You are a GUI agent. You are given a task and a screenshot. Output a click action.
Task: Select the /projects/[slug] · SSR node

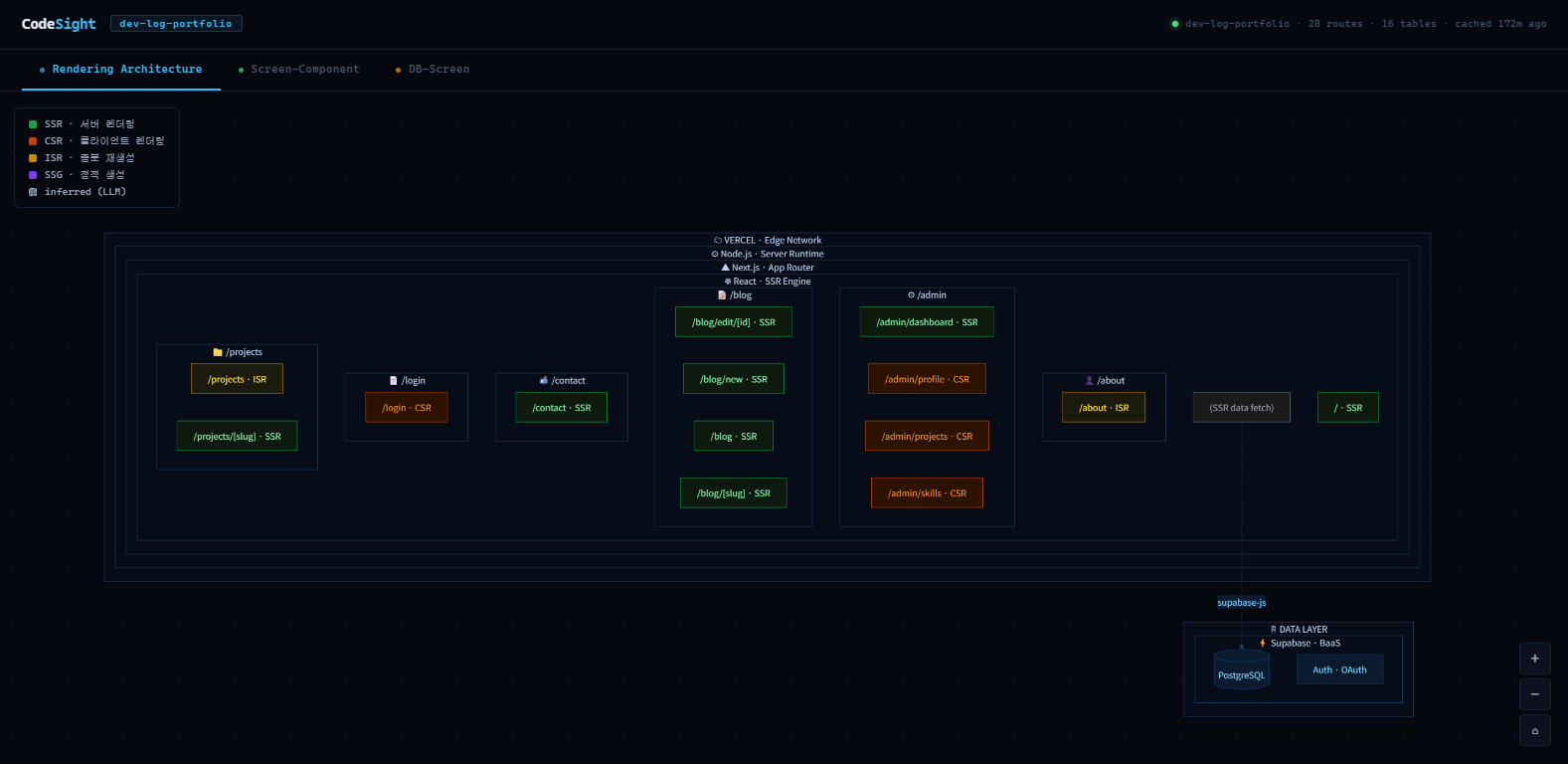tap(237, 436)
